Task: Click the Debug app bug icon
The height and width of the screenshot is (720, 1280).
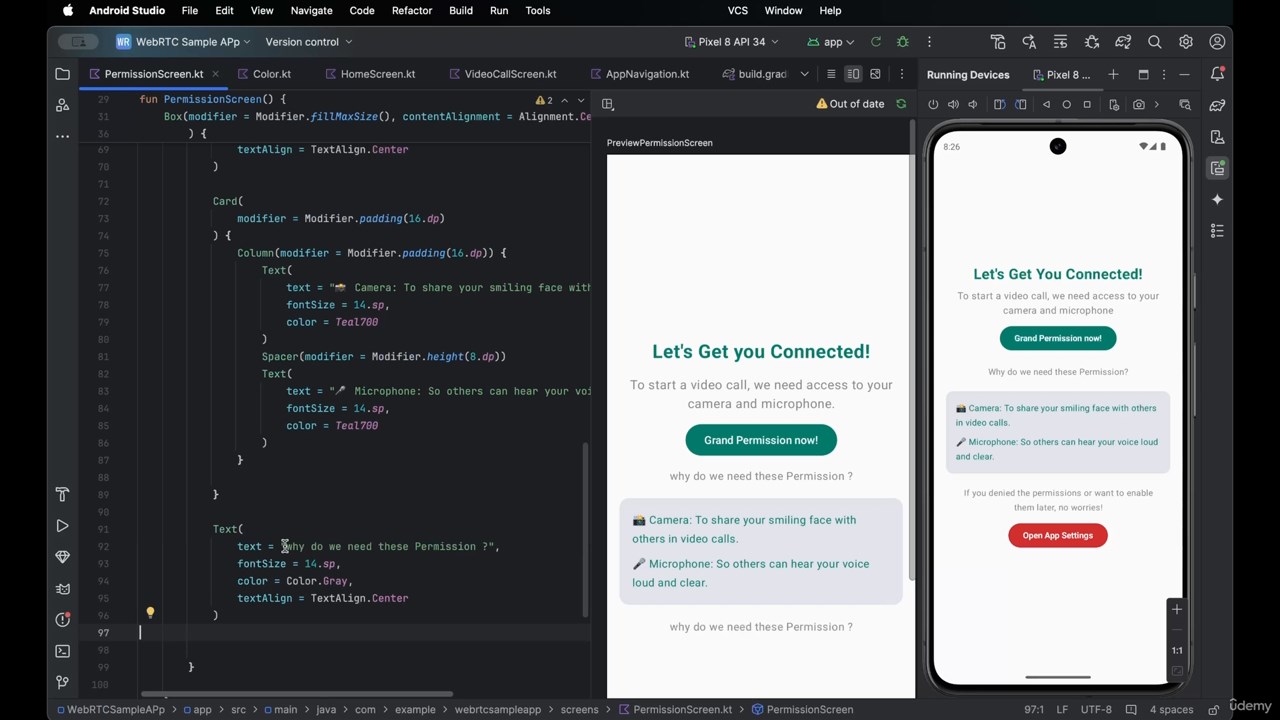Action: [903, 42]
